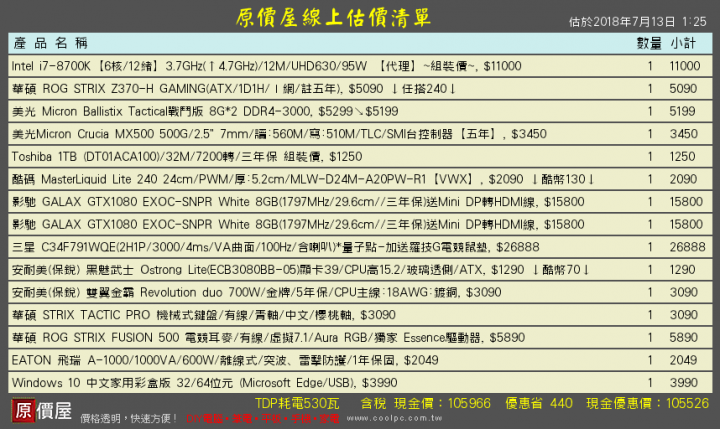Click the 現金優惠價：105526 final price
This screenshot has width=720, height=429.
pos(647,404)
